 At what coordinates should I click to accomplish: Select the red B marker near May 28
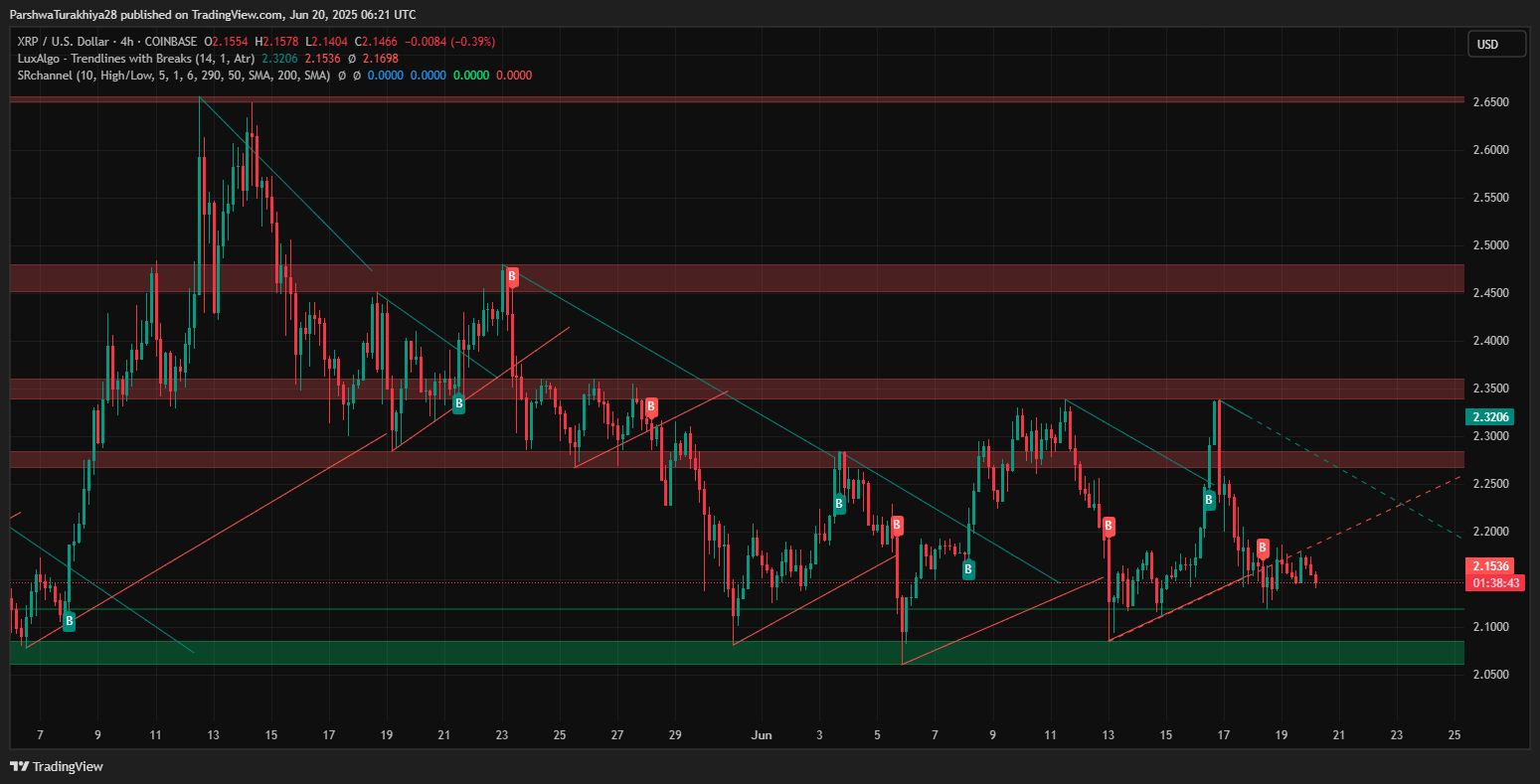coord(651,406)
